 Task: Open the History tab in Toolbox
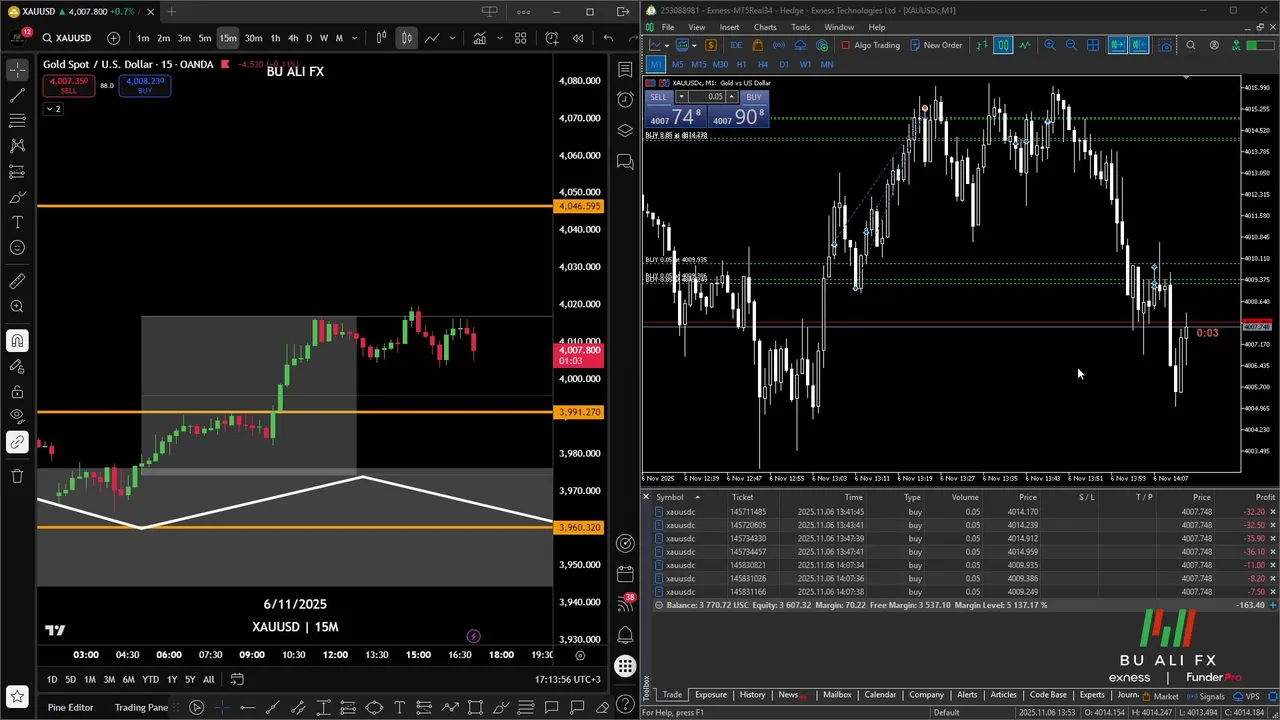752,695
